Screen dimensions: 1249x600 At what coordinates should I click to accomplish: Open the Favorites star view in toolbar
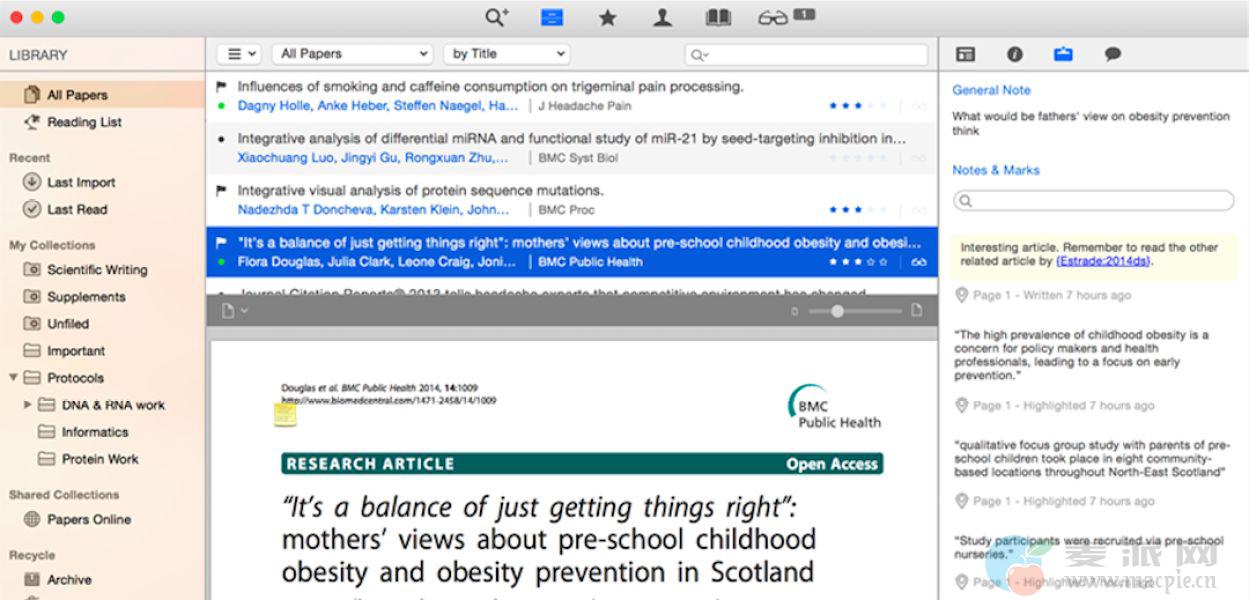point(607,17)
